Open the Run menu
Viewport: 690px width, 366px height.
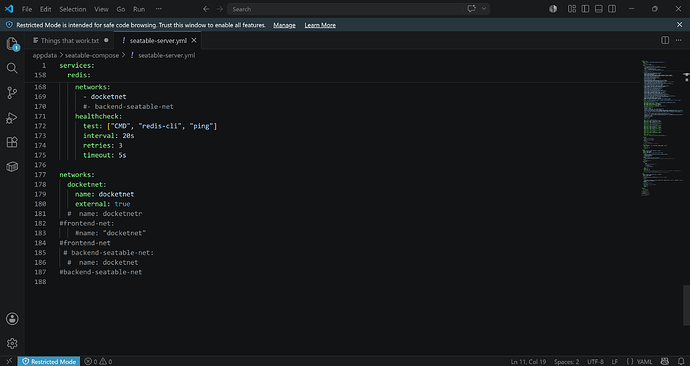tap(139, 9)
